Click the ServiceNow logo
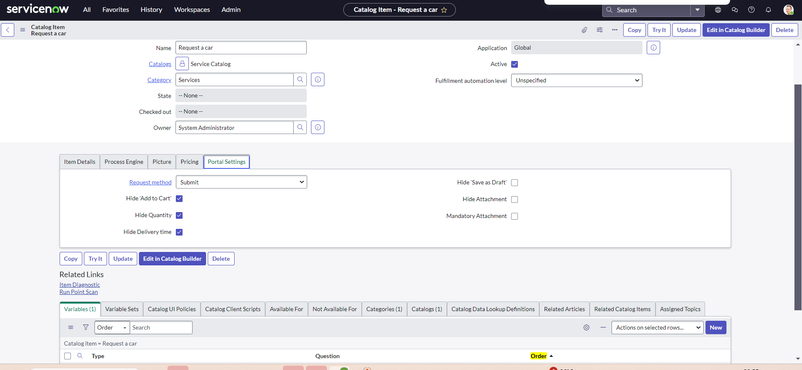The image size is (802, 370). pyautogui.click(x=38, y=9)
